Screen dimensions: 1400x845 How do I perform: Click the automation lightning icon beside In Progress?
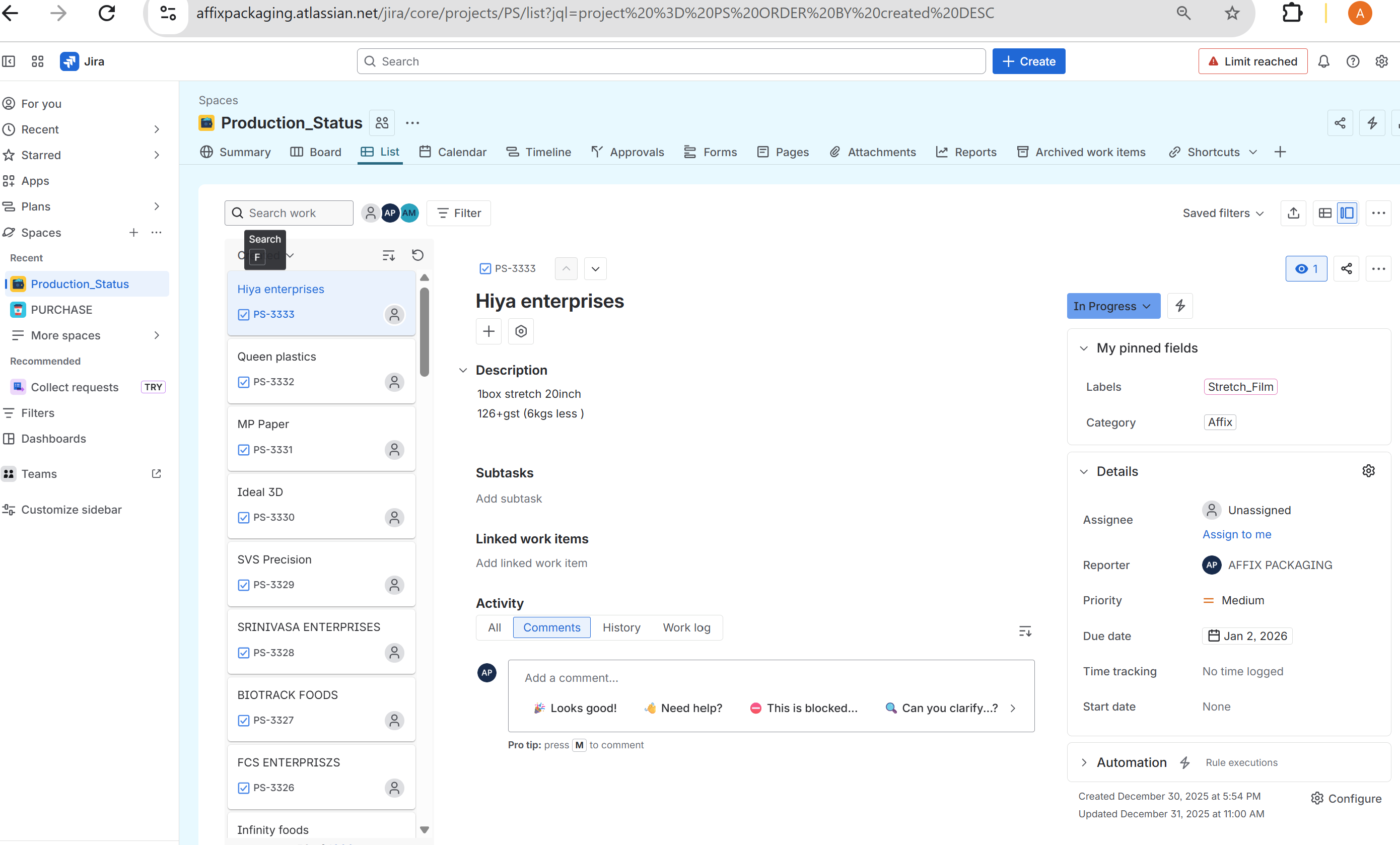point(1180,306)
